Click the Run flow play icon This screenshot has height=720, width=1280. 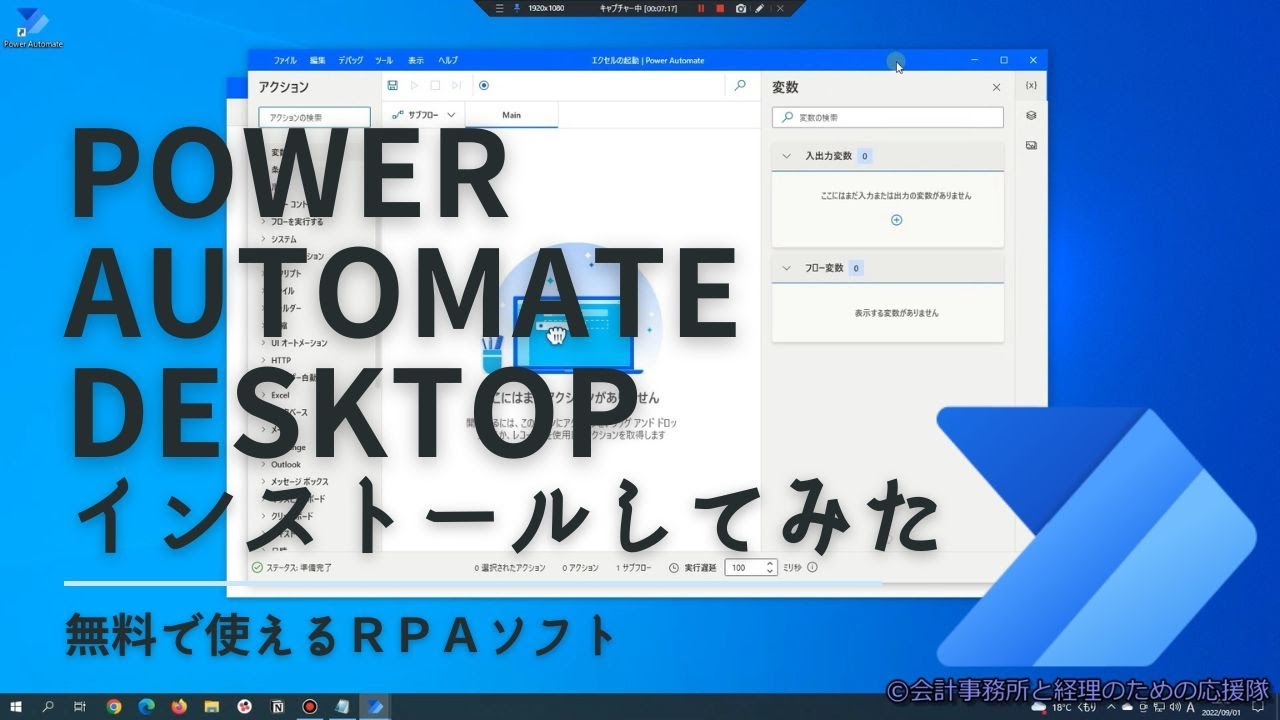click(414, 86)
